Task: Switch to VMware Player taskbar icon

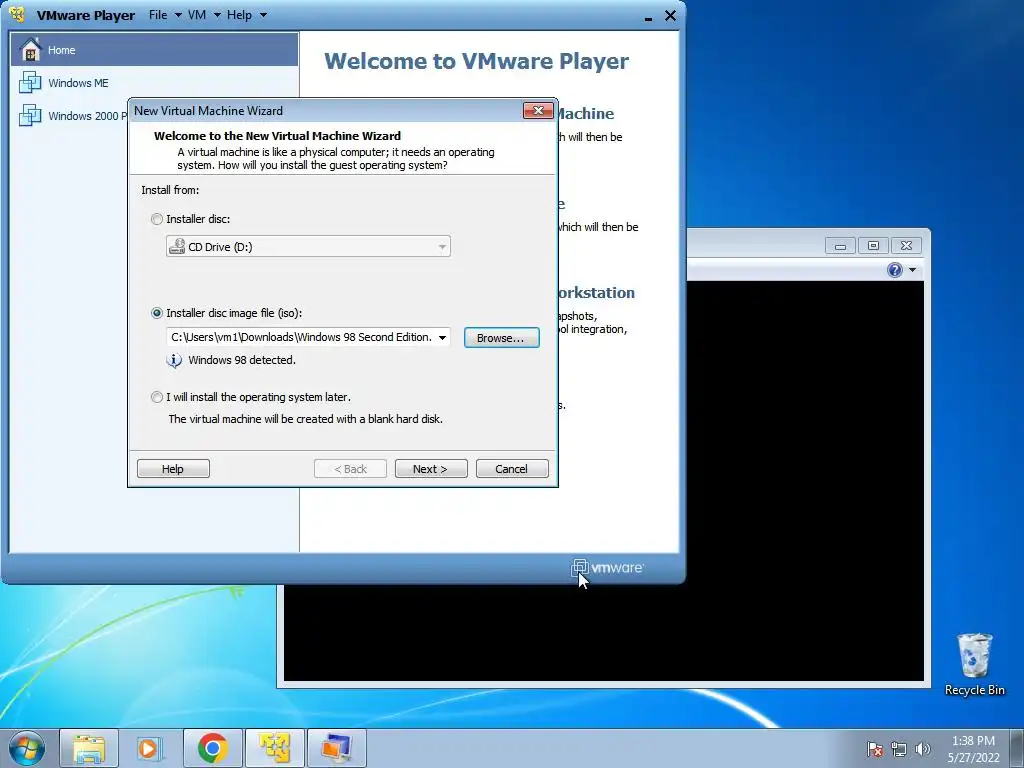Action: click(274, 748)
